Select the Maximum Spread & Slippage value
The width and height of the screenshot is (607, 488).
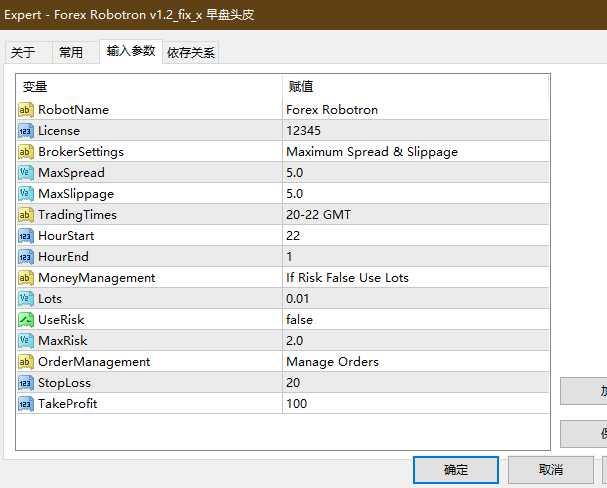tap(372, 152)
